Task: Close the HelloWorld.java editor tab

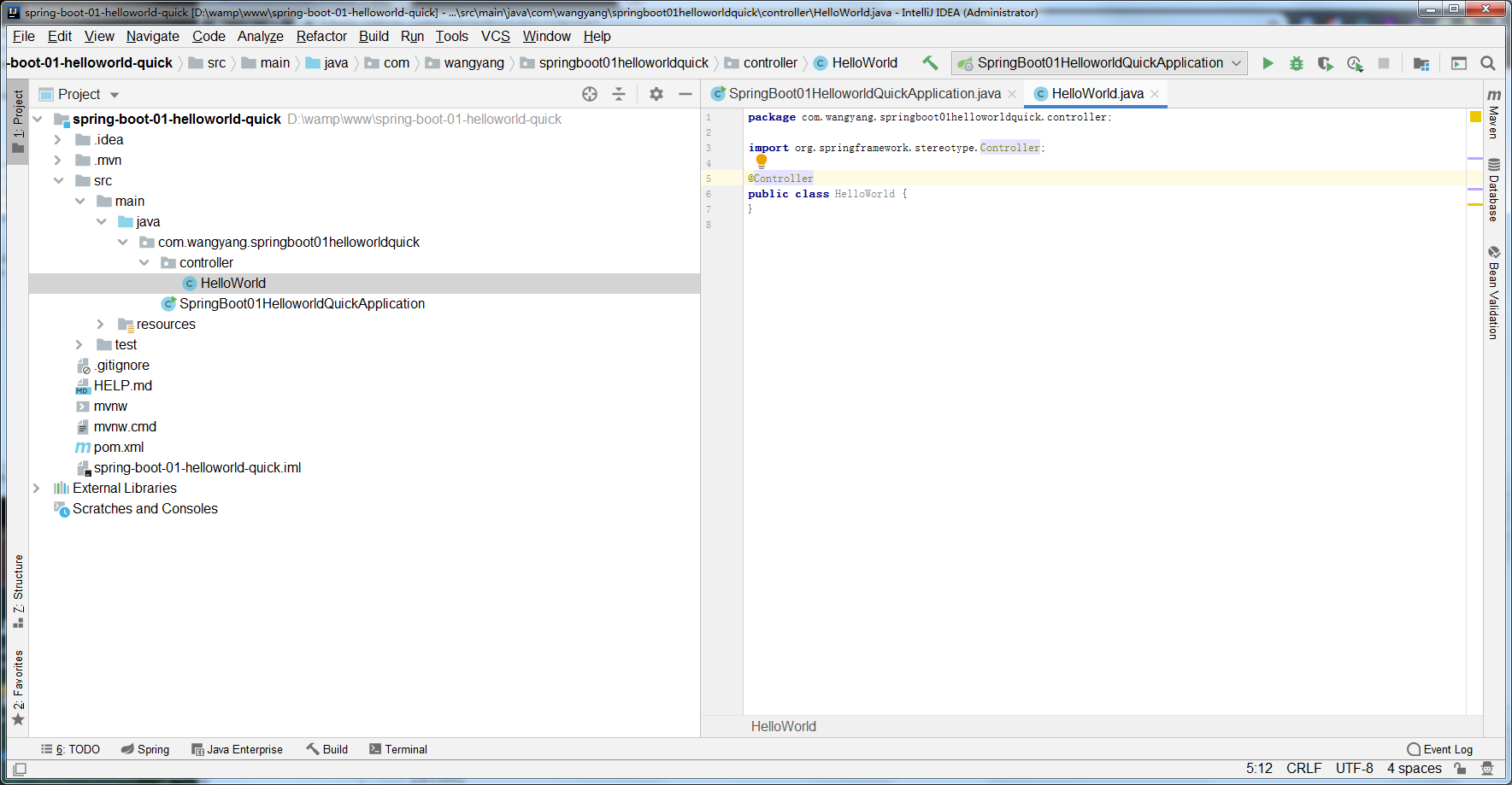Action: click(1155, 94)
